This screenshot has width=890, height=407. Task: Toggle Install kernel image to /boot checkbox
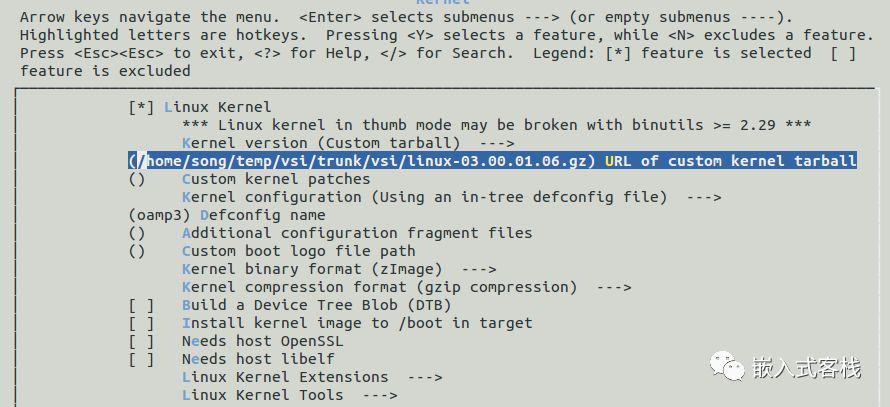[141, 324]
